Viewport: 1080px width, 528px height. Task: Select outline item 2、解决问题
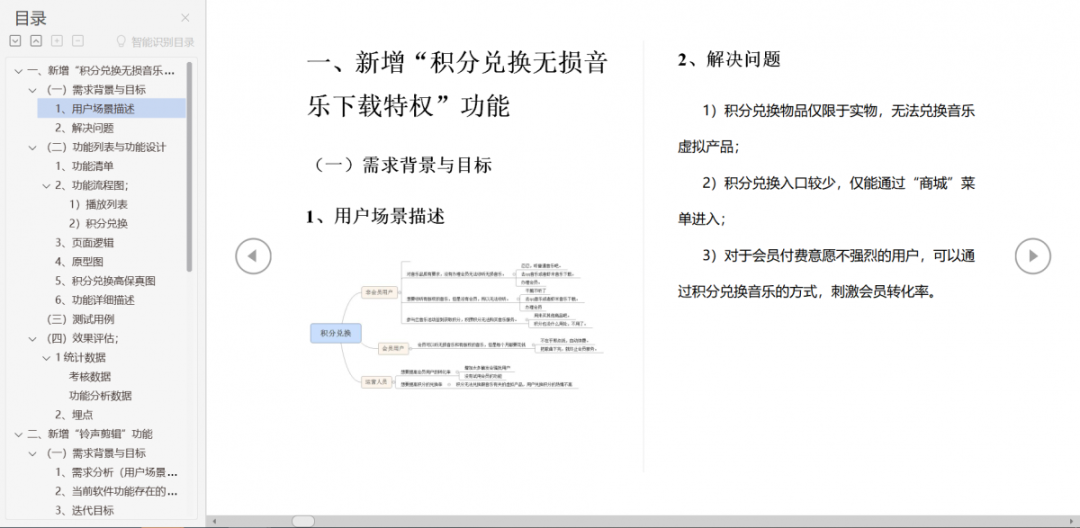click(85, 127)
